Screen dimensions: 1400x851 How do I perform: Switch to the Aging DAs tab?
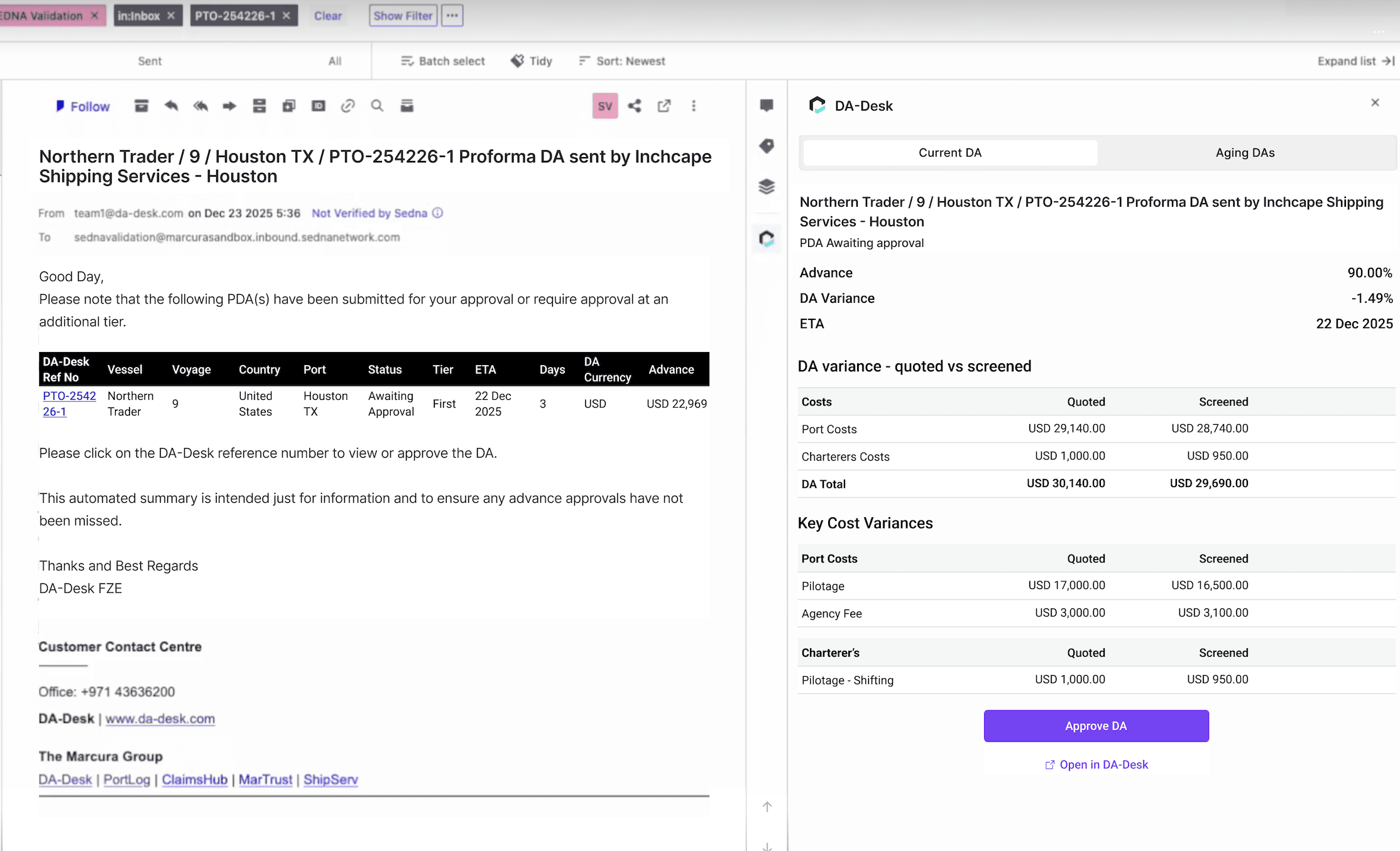[1244, 153]
